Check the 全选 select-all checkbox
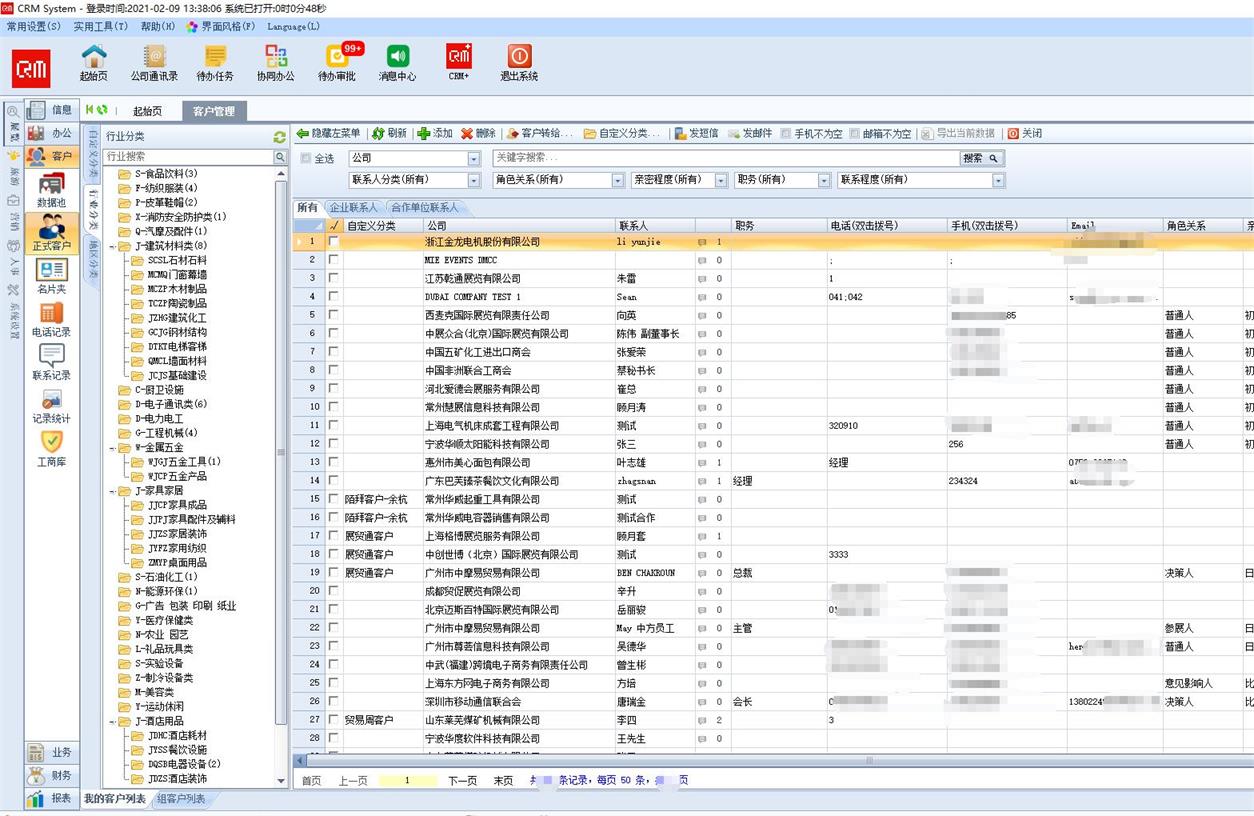This screenshot has width=1254, height=816. pyautogui.click(x=306, y=159)
